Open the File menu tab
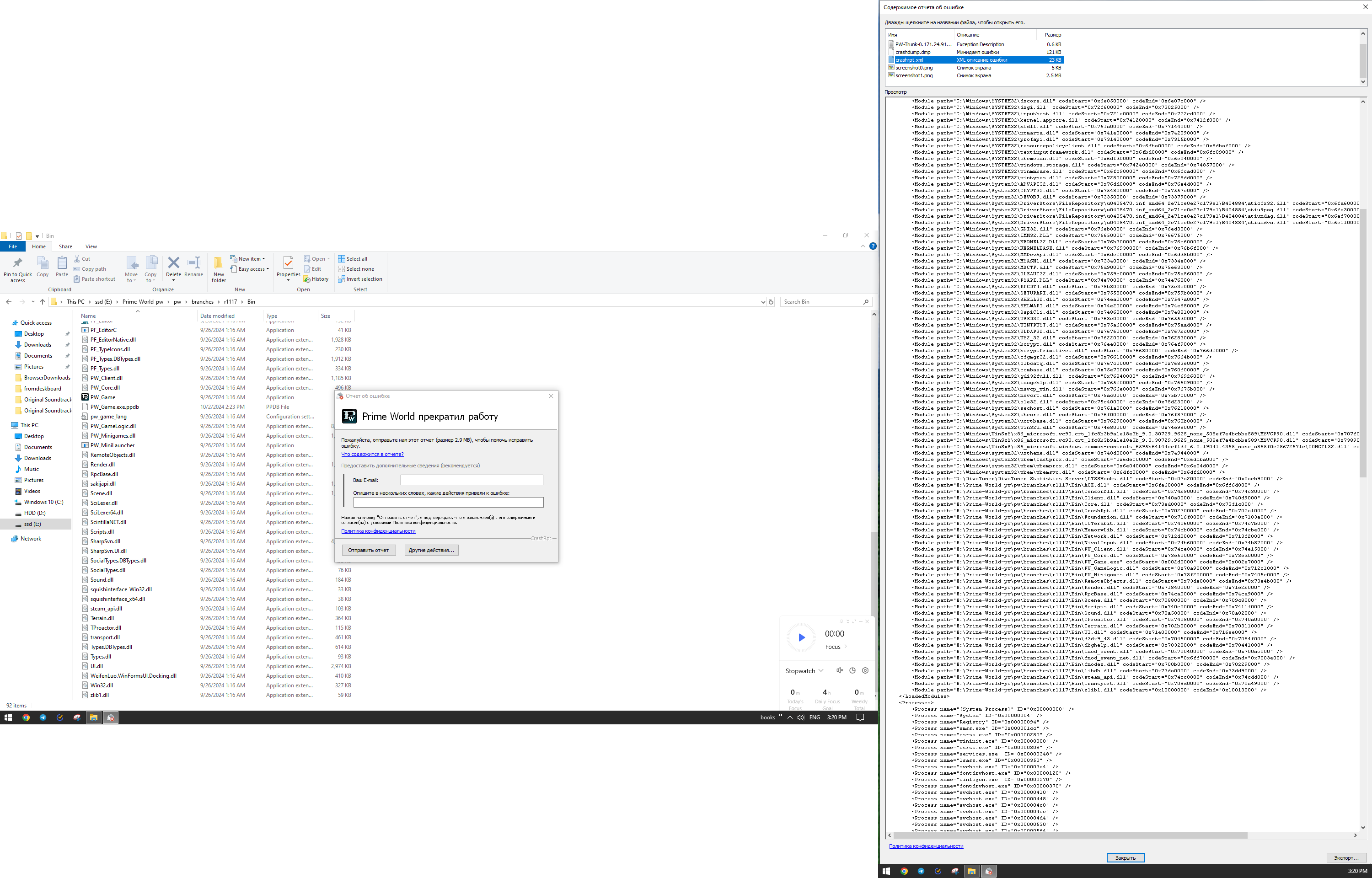The image size is (1372, 878). [x=12, y=246]
